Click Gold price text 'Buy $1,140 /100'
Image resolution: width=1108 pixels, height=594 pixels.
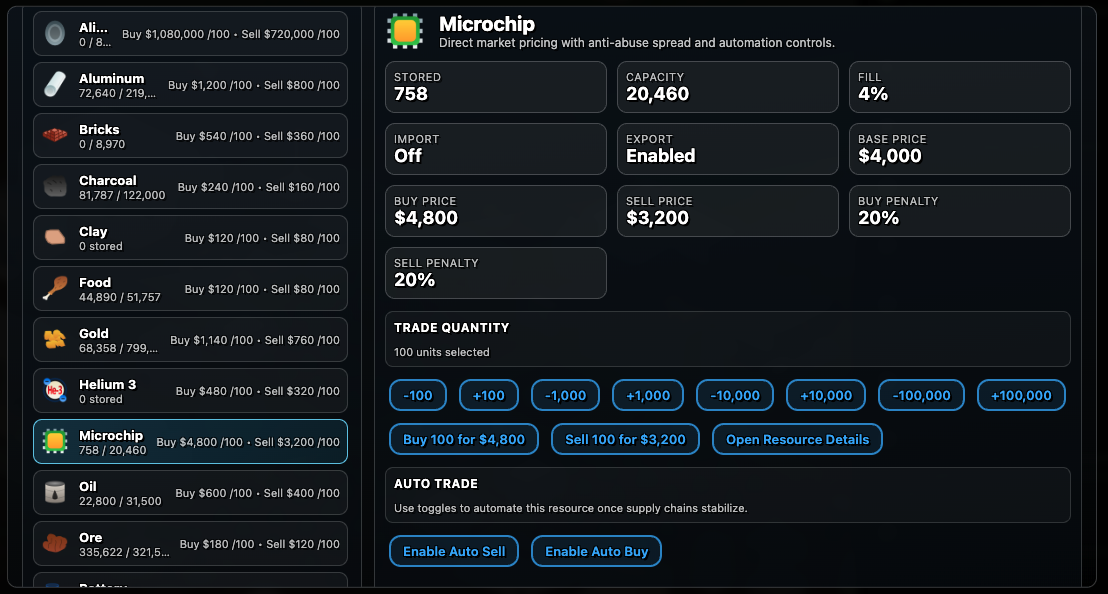pyautogui.click(x=211, y=340)
